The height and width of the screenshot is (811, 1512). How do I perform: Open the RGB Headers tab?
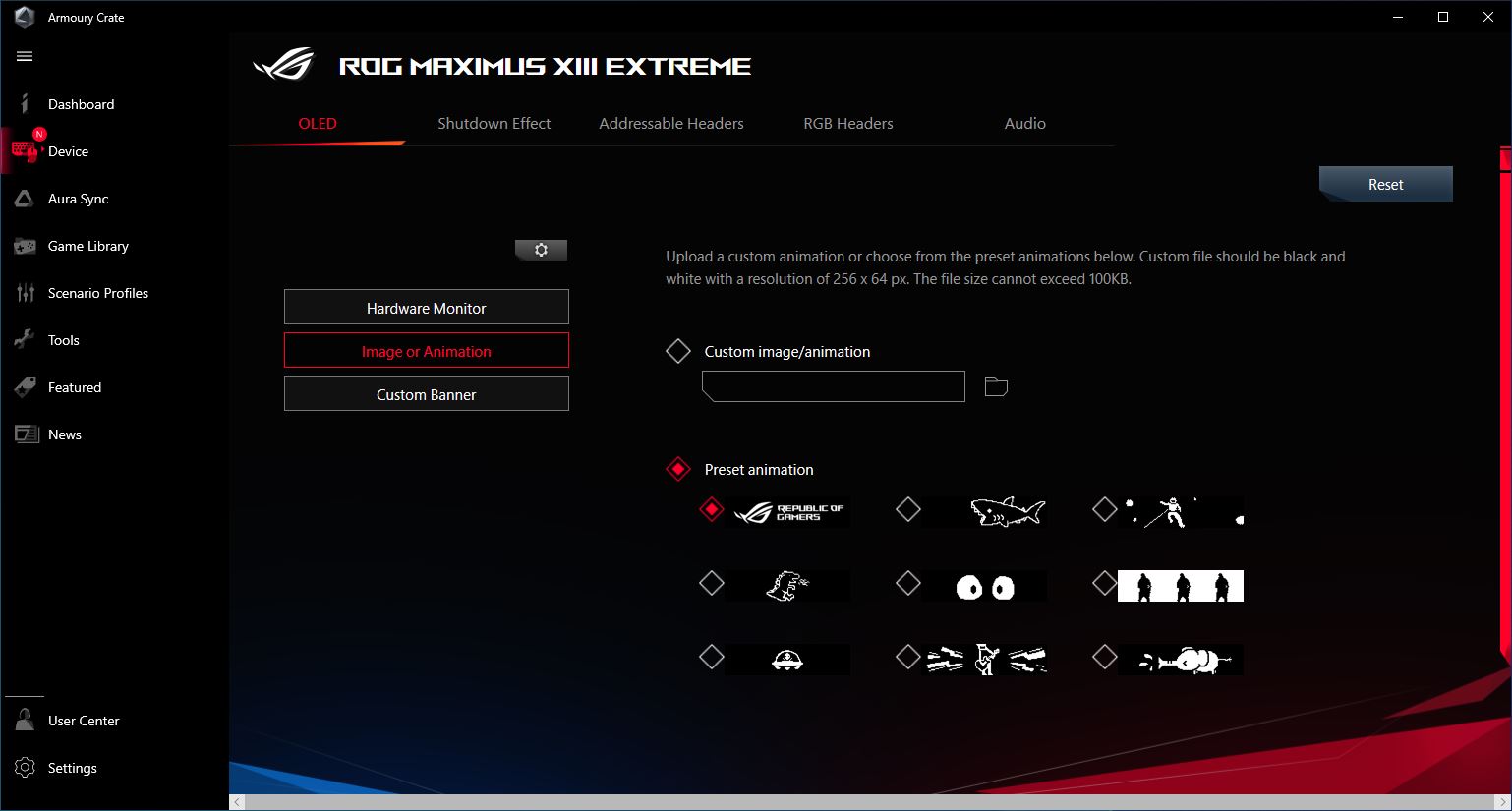(x=848, y=123)
